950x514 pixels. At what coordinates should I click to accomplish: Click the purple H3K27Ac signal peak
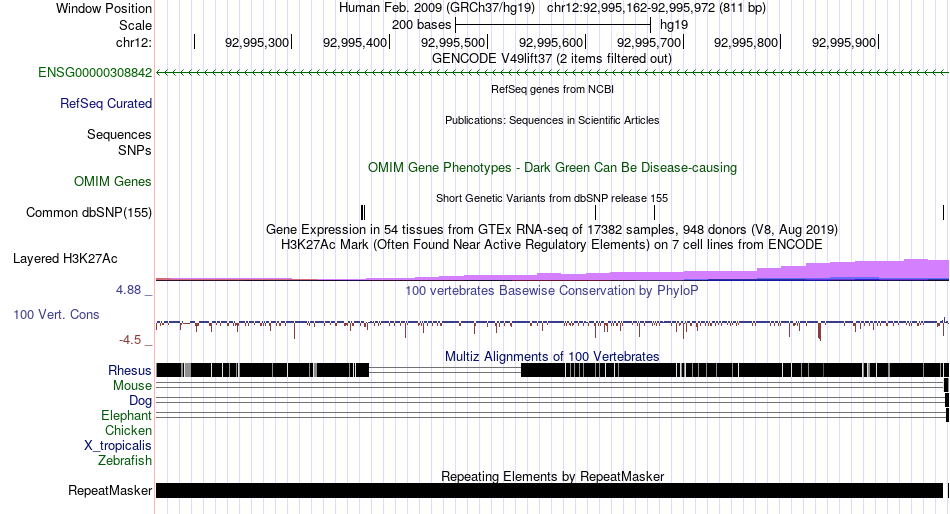pyautogui.click(x=915, y=269)
